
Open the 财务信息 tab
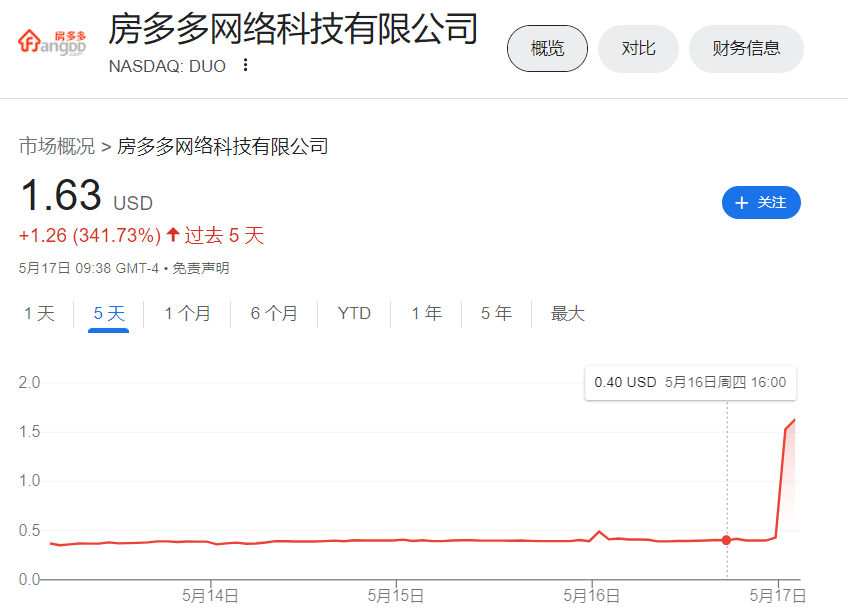[x=746, y=49]
